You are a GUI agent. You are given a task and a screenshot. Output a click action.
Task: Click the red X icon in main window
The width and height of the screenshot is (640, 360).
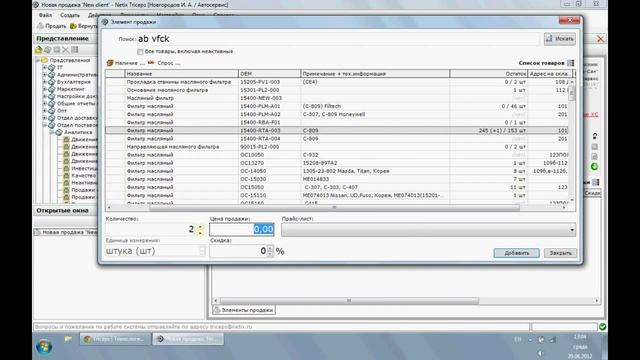600,39
